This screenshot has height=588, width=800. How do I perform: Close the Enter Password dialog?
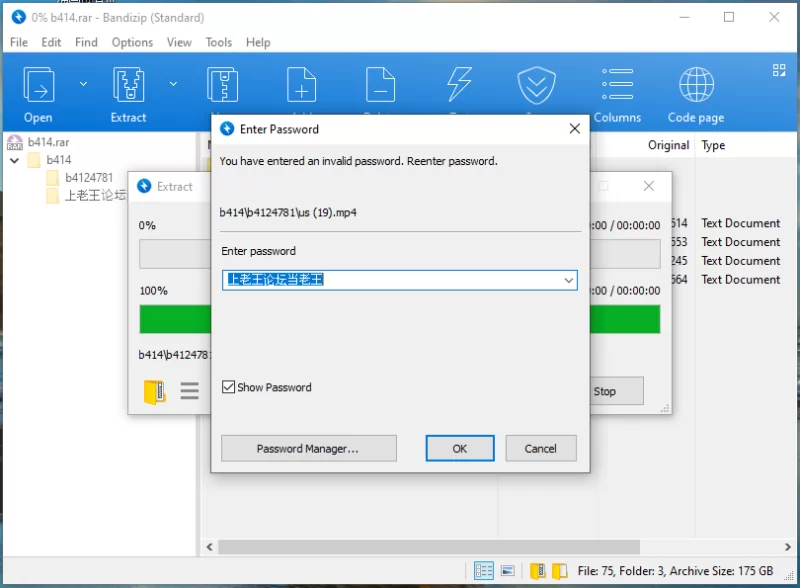(x=574, y=129)
